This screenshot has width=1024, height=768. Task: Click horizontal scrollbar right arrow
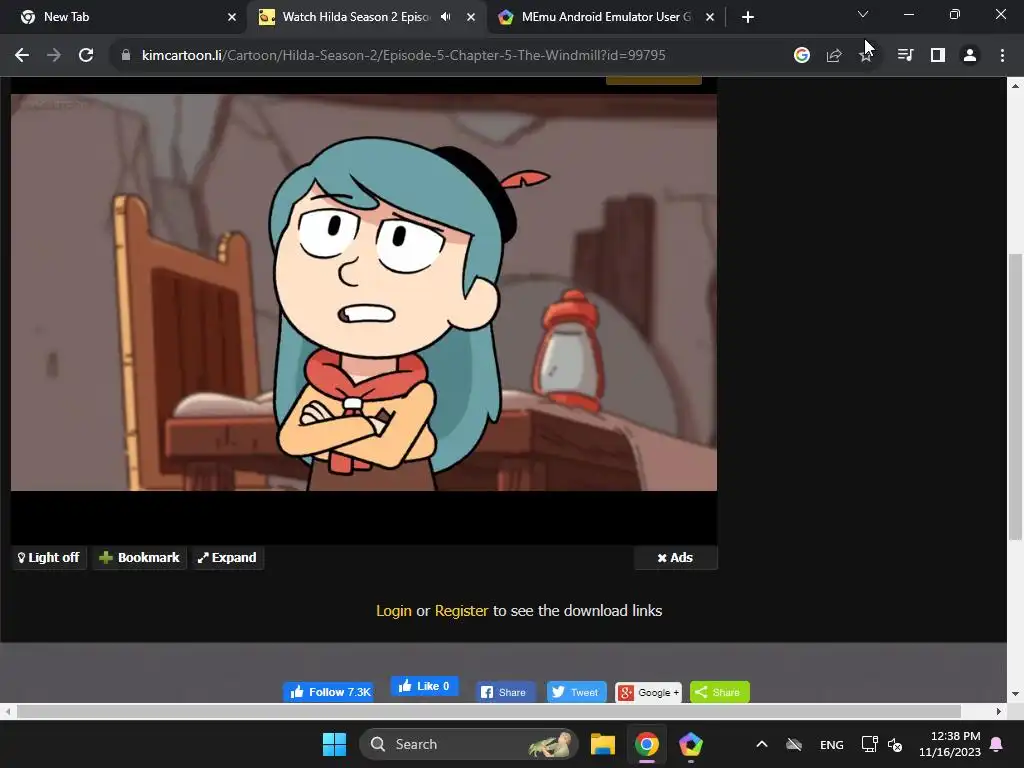point(999,711)
